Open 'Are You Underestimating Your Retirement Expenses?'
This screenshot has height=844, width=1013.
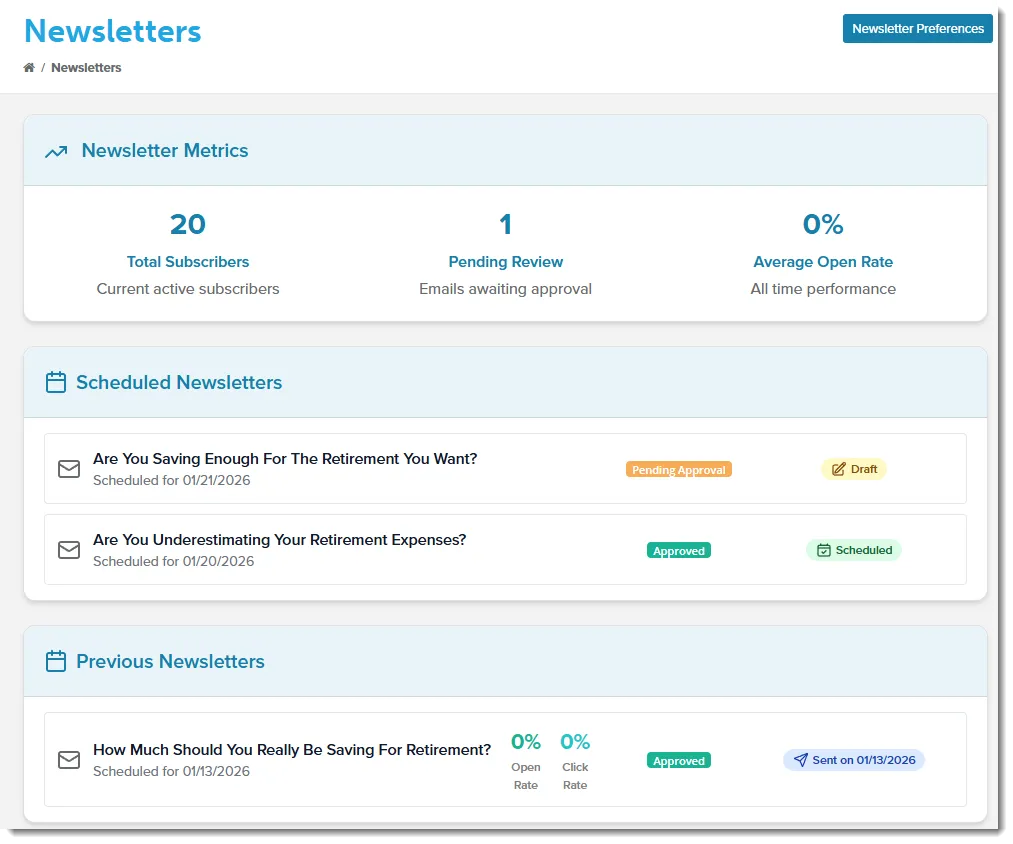tap(279, 540)
